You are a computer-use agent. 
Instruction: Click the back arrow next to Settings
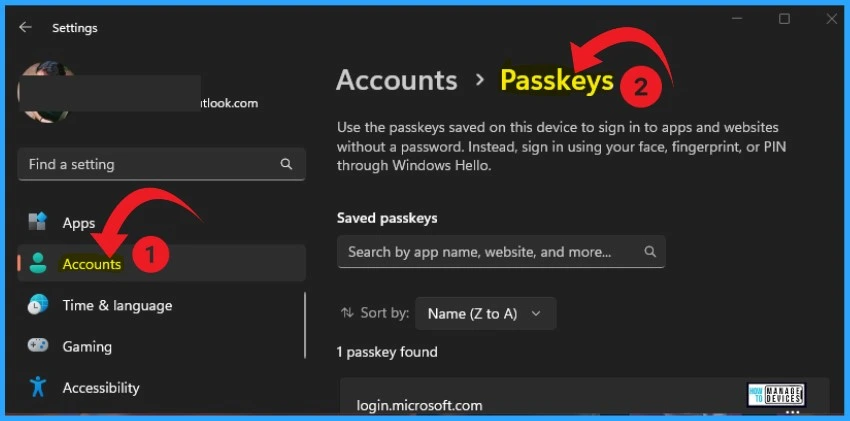[25, 28]
